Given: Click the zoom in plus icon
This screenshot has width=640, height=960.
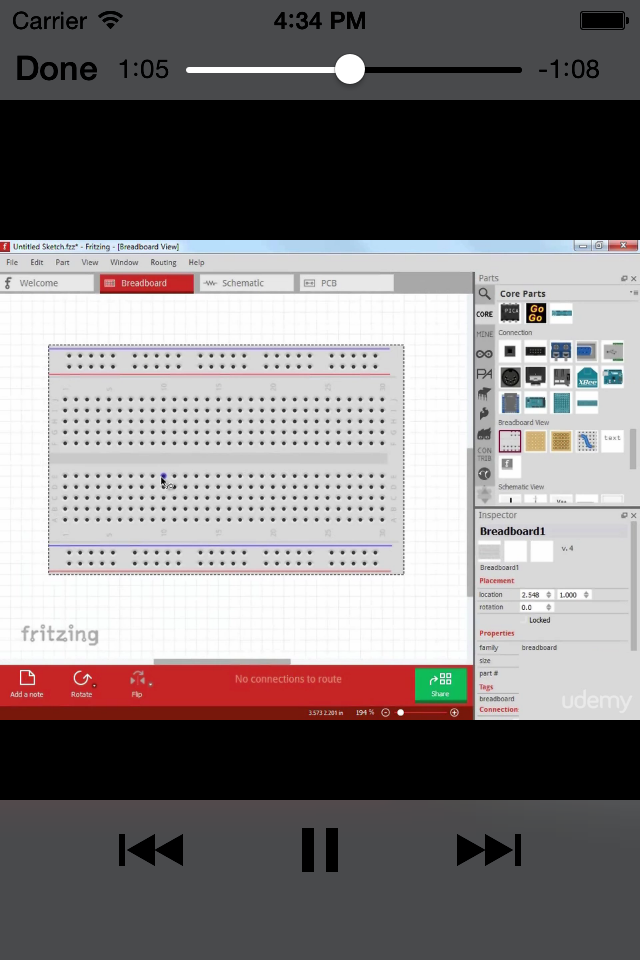Looking at the screenshot, I should point(454,712).
